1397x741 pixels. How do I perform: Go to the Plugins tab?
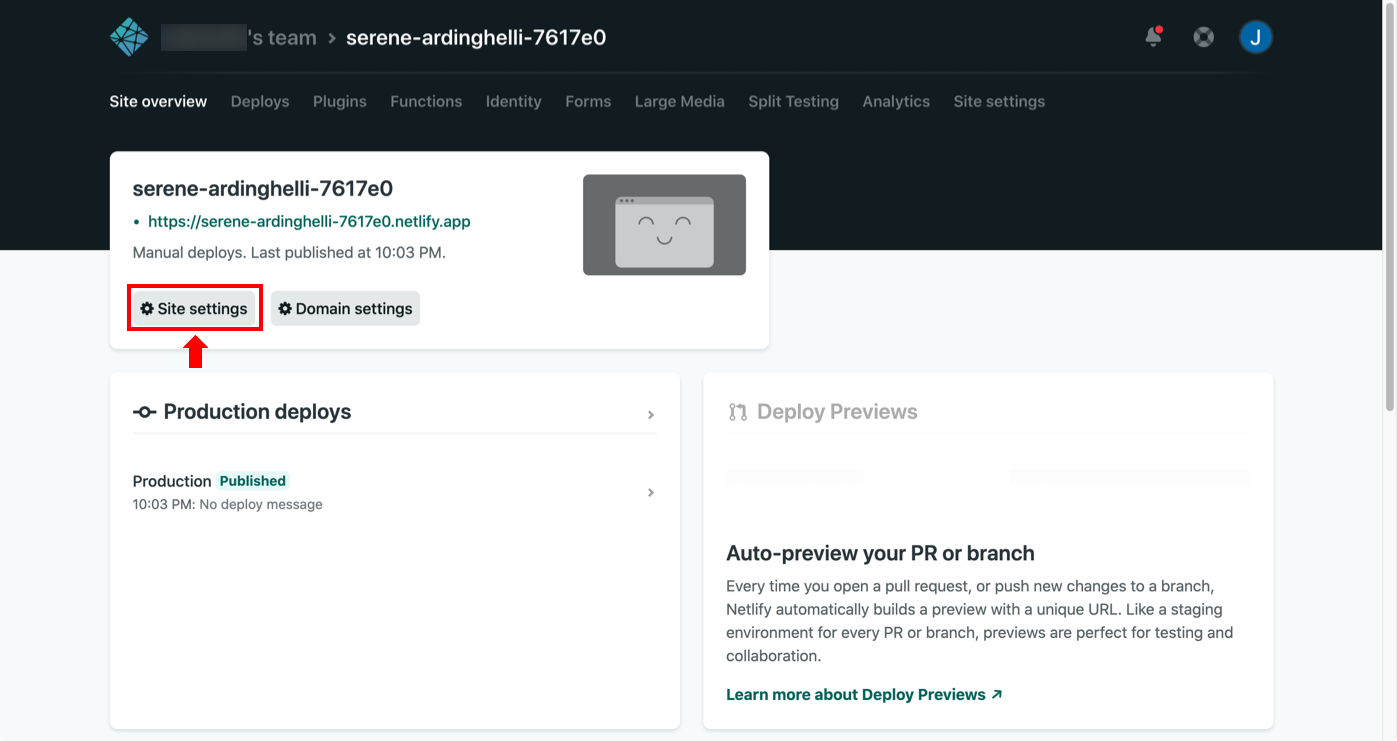pyautogui.click(x=340, y=101)
